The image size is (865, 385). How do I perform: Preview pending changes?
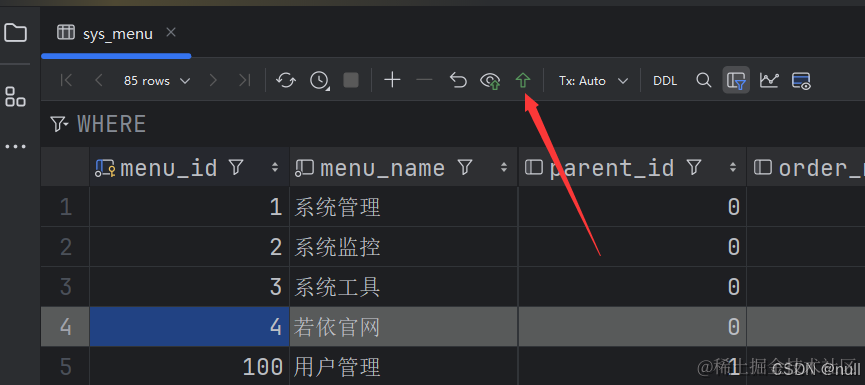pyautogui.click(x=490, y=81)
